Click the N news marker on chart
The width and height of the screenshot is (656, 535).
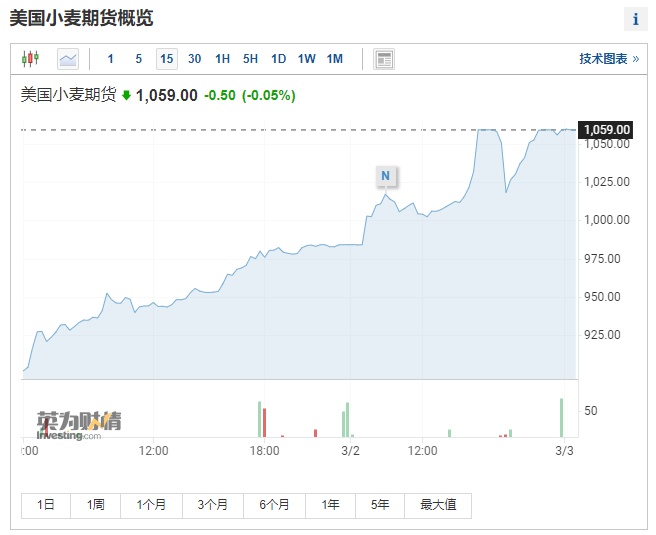pyautogui.click(x=386, y=176)
